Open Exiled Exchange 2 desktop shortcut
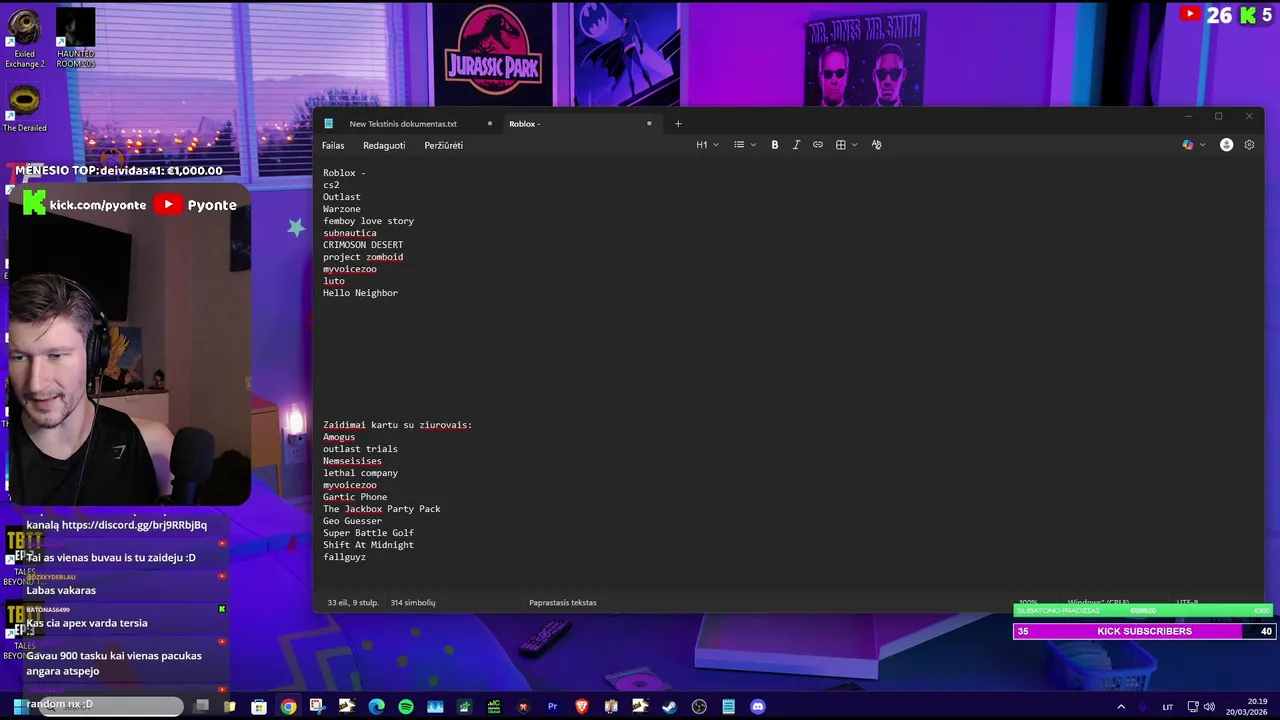Viewport: 1280px width, 720px height. 24,39
